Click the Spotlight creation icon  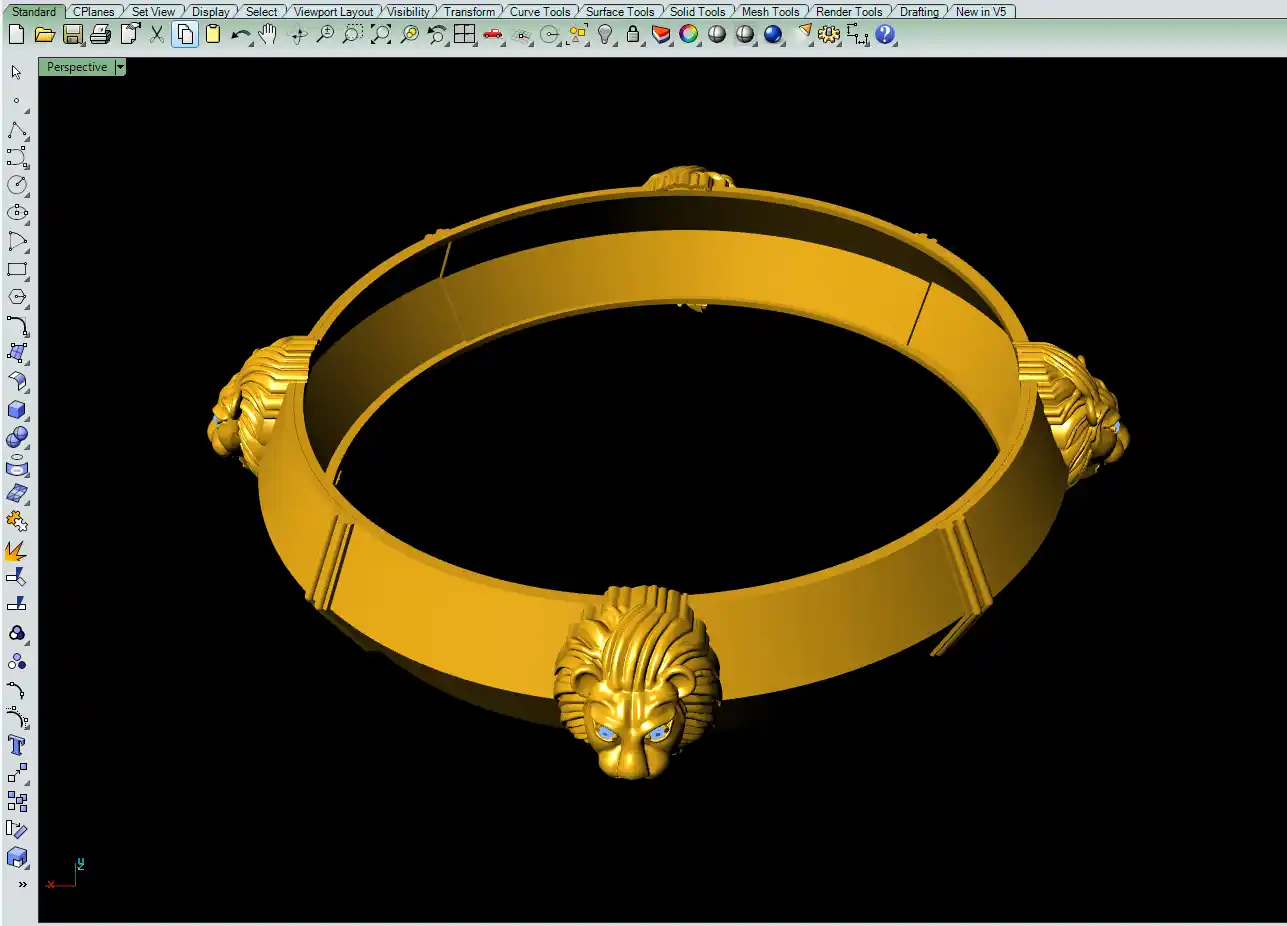pyautogui.click(x=802, y=34)
